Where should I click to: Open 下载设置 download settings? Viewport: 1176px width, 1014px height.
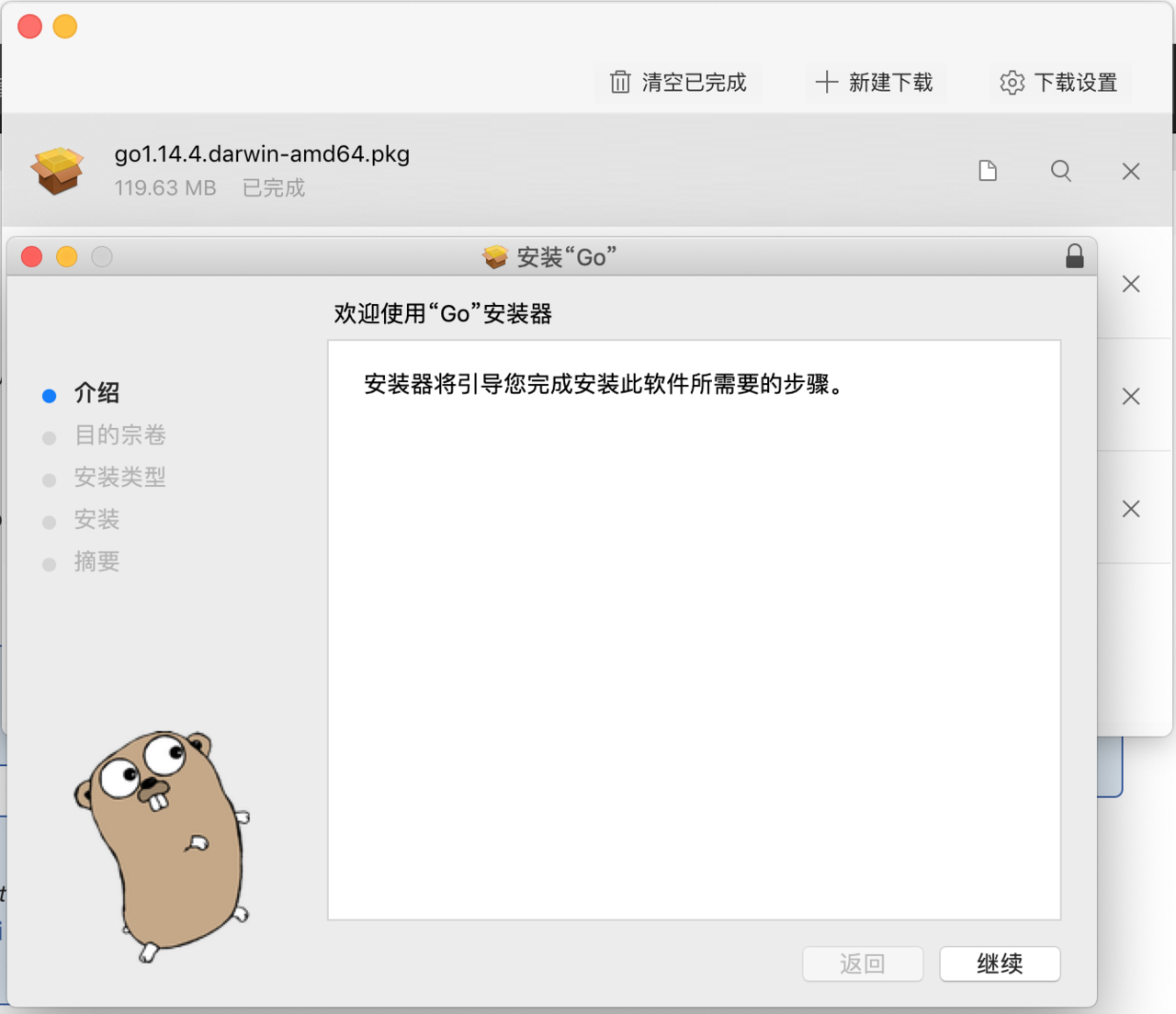[x=1058, y=83]
